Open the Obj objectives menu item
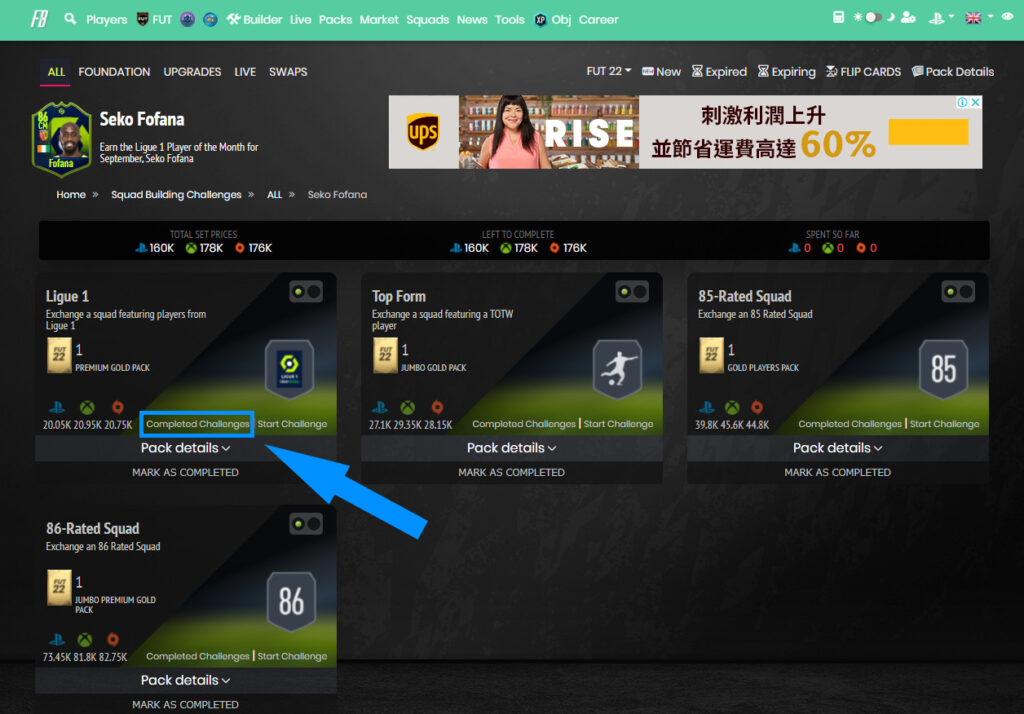The width and height of the screenshot is (1024, 714). 552,20
